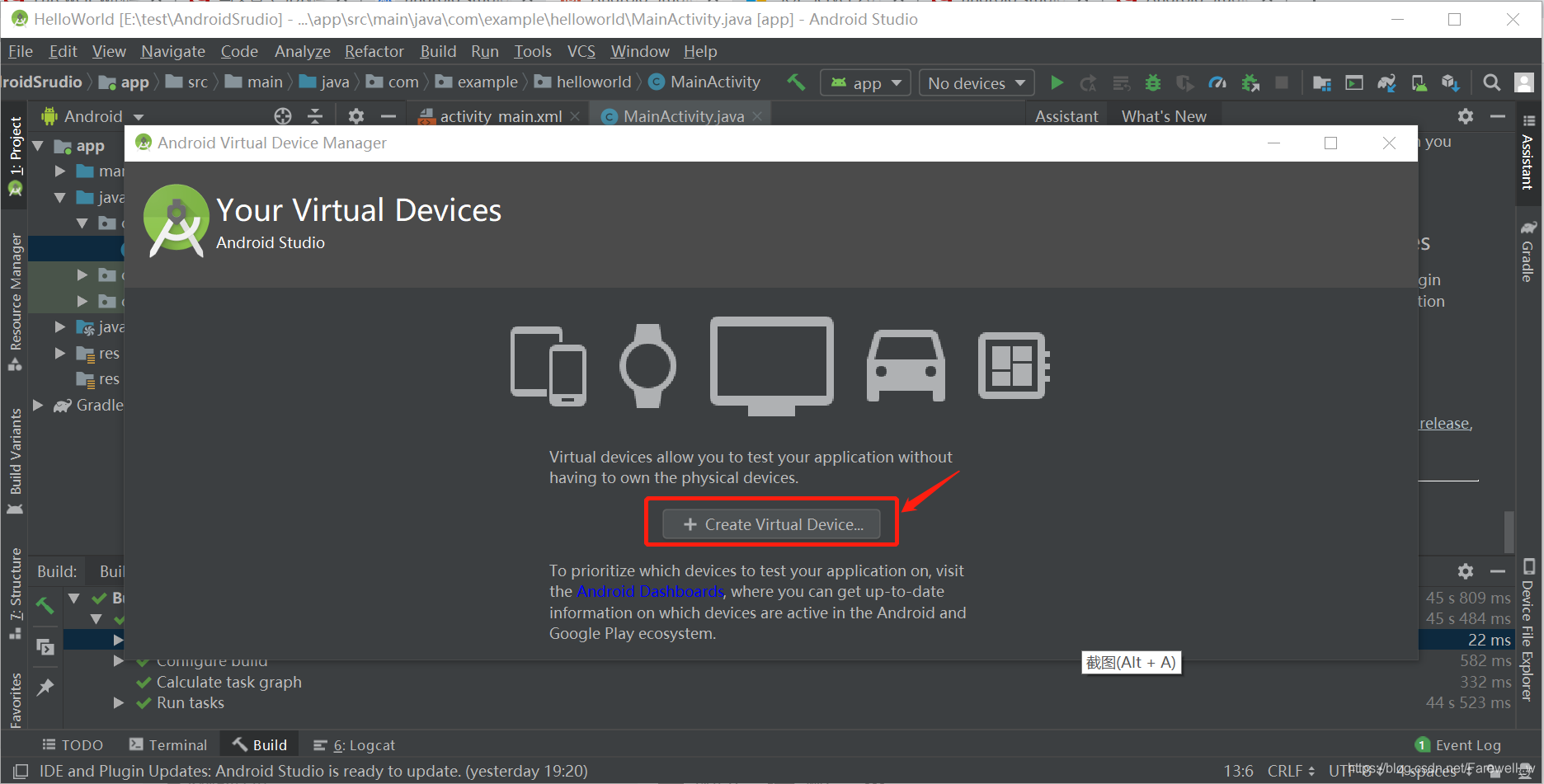Image resolution: width=1544 pixels, height=784 pixels.
Task: Click Create Virtual Device button
Action: 771,524
